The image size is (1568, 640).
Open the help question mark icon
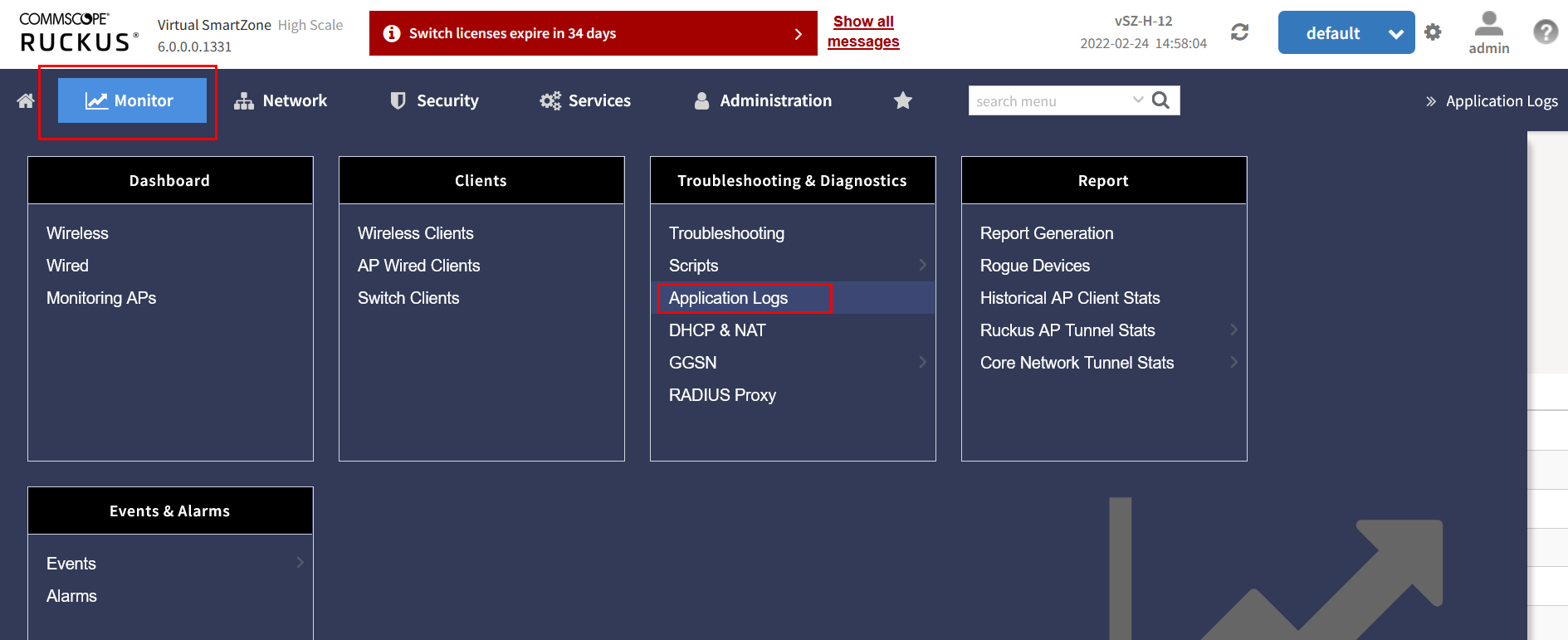click(1546, 32)
